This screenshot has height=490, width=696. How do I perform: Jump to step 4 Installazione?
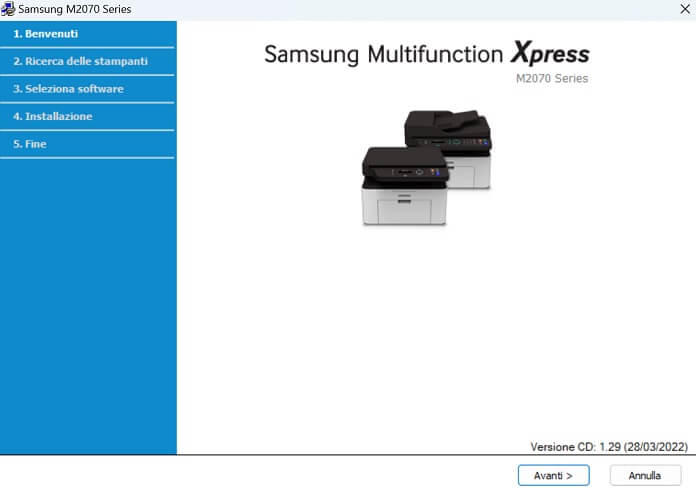point(52,116)
